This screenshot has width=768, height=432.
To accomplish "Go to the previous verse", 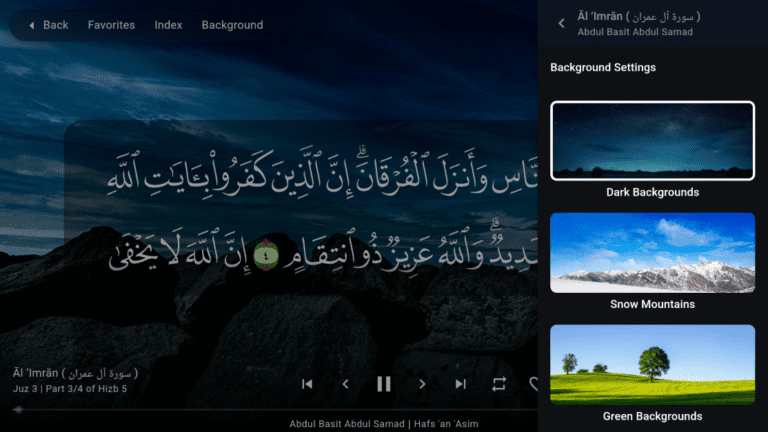I will click(x=345, y=384).
